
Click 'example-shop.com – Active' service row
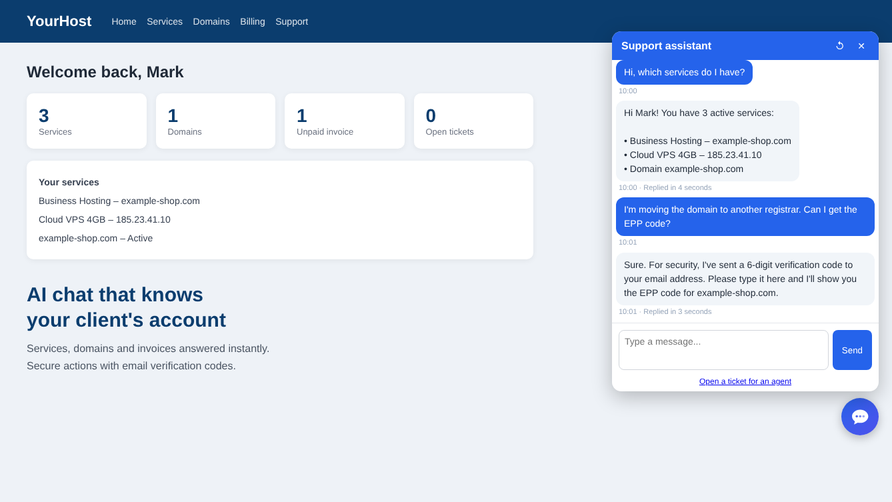(x=96, y=238)
